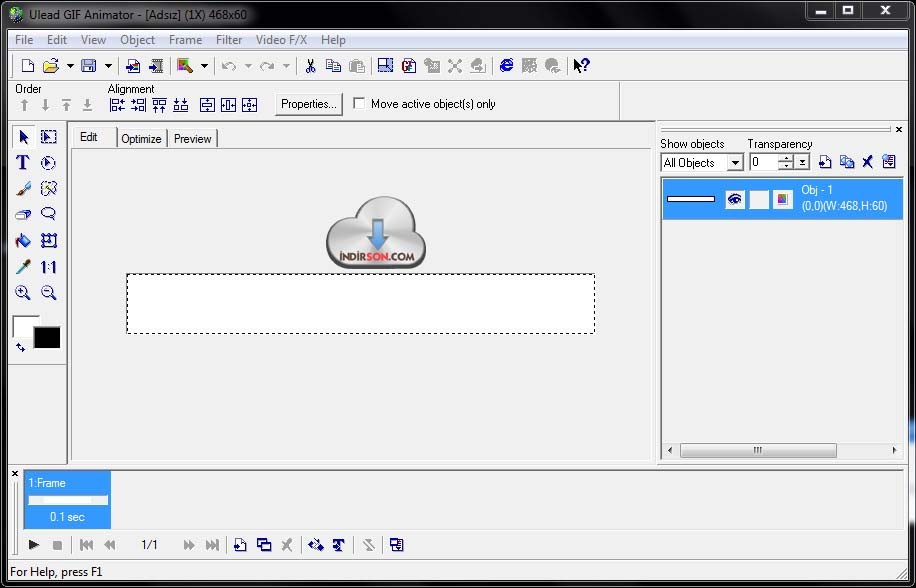Viewport: 916px width, 588px height.
Task: Select the Eraser tool
Action: tap(23, 214)
